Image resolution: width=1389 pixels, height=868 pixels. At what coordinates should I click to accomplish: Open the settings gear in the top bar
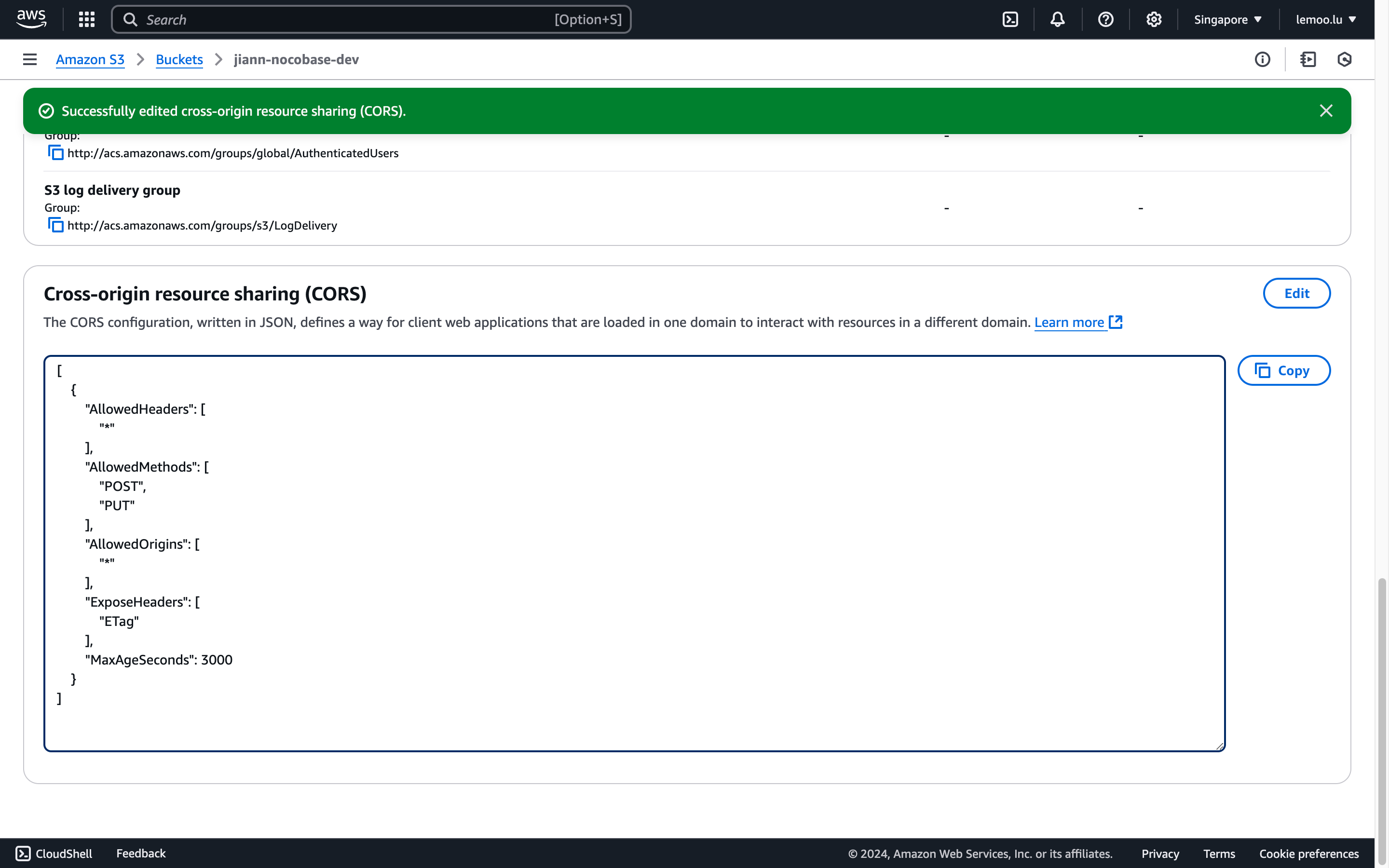[x=1154, y=19]
